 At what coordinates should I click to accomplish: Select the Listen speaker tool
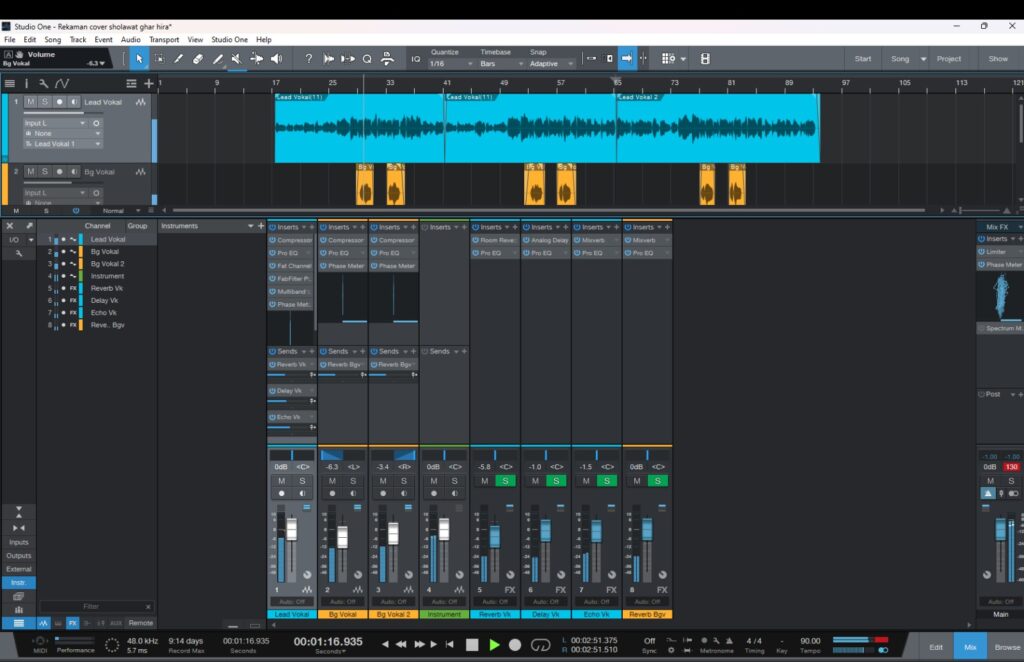click(277, 59)
